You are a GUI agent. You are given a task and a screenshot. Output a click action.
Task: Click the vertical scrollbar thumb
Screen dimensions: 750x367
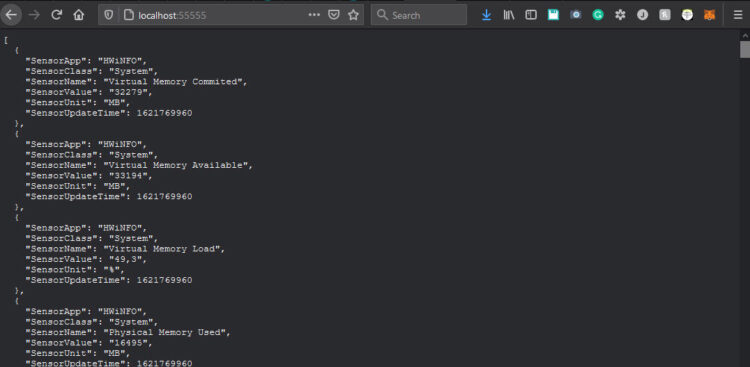click(745, 49)
